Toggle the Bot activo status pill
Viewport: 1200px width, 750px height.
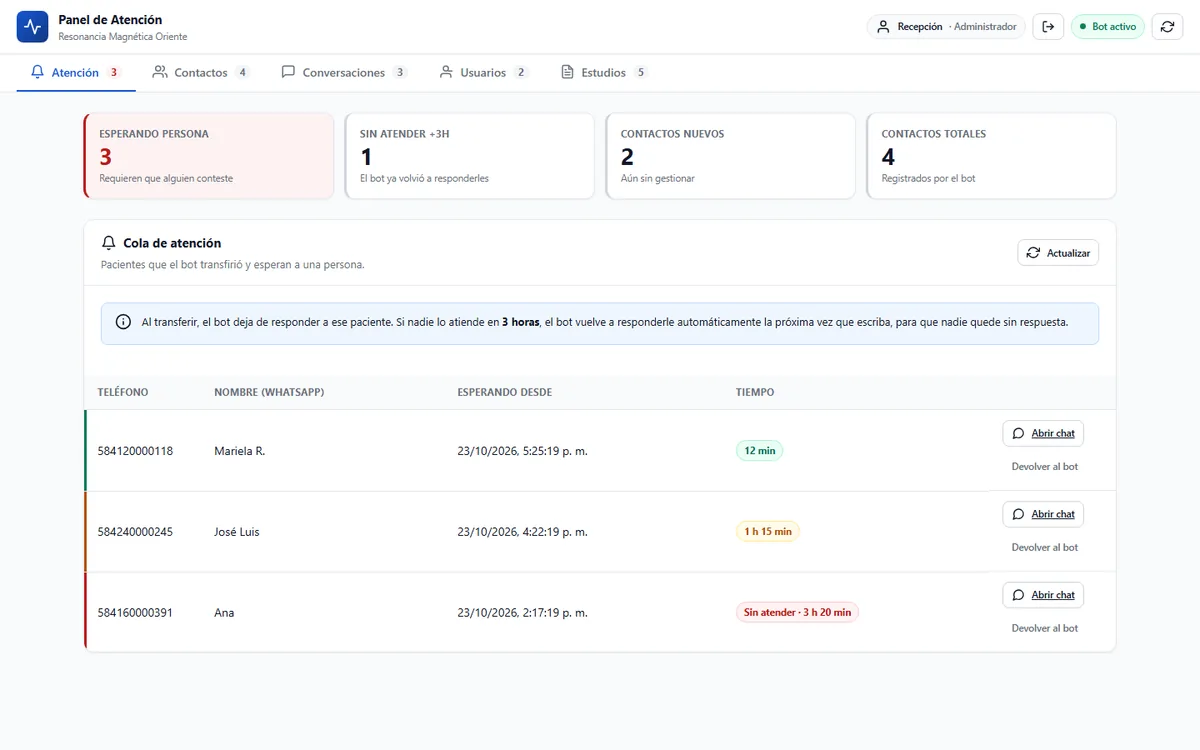(1108, 27)
